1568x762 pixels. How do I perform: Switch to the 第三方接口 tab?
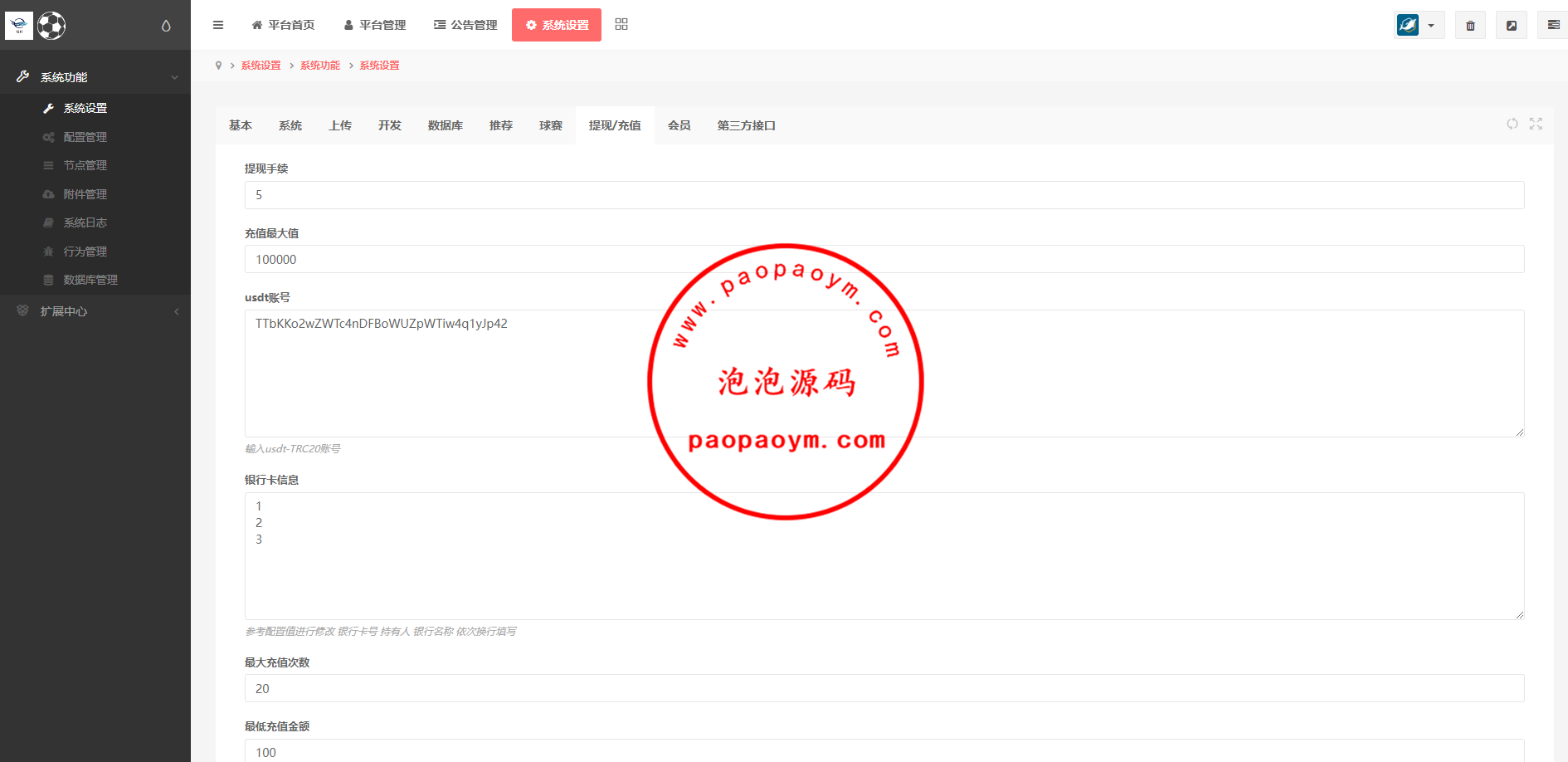click(x=747, y=125)
